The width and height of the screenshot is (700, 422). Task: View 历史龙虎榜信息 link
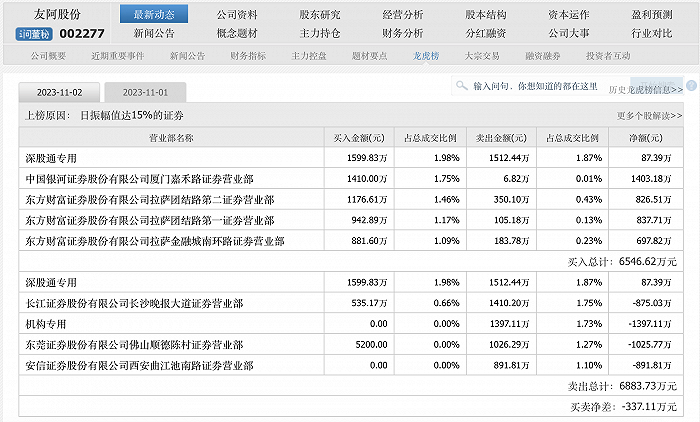pyautogui.click(x=645, y=90)
